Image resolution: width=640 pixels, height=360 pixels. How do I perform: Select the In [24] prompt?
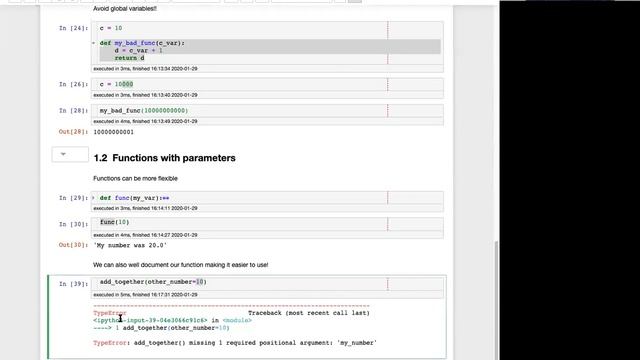click(x=73, y=28)
